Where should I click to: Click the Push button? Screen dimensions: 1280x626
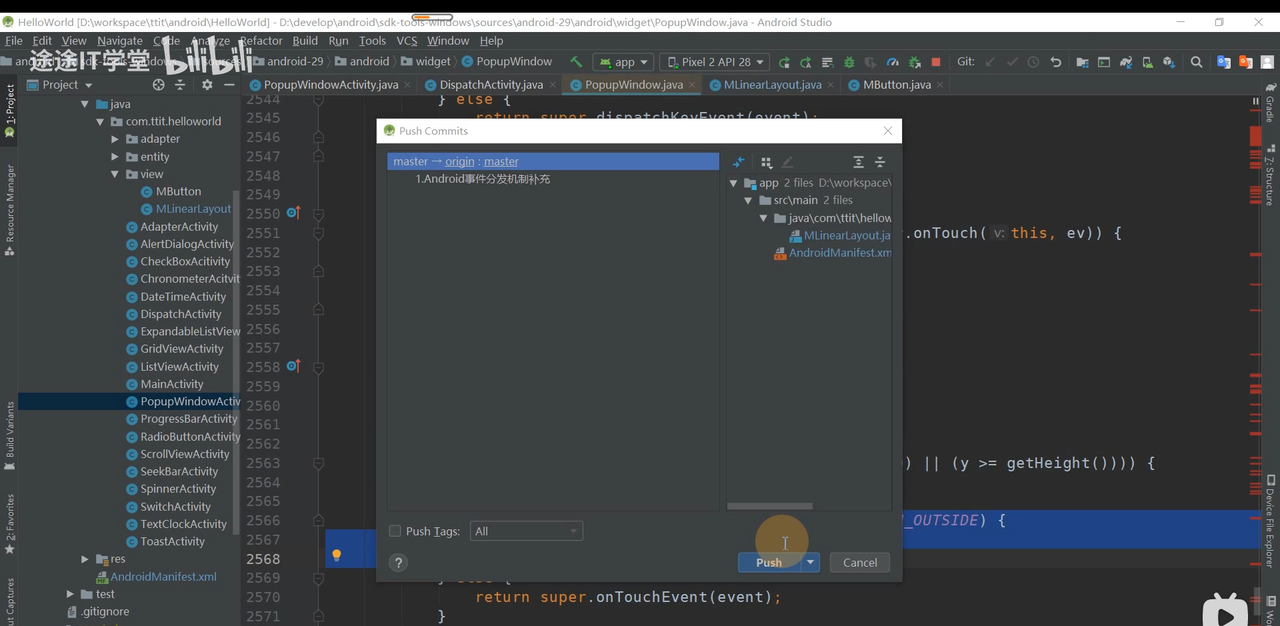coord(768,563)
